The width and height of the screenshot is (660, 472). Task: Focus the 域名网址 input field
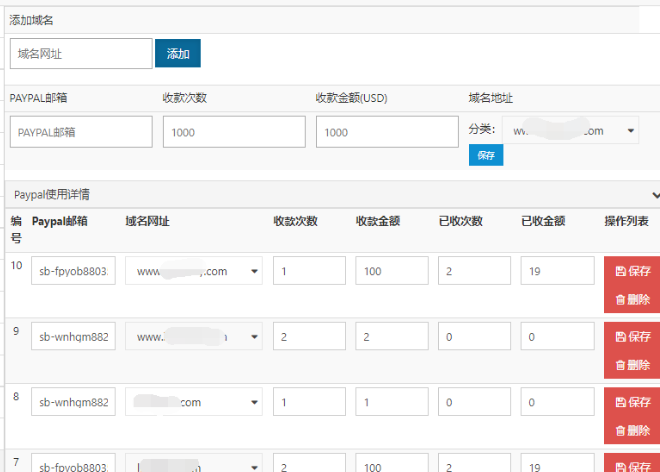(x=81, y=54)
